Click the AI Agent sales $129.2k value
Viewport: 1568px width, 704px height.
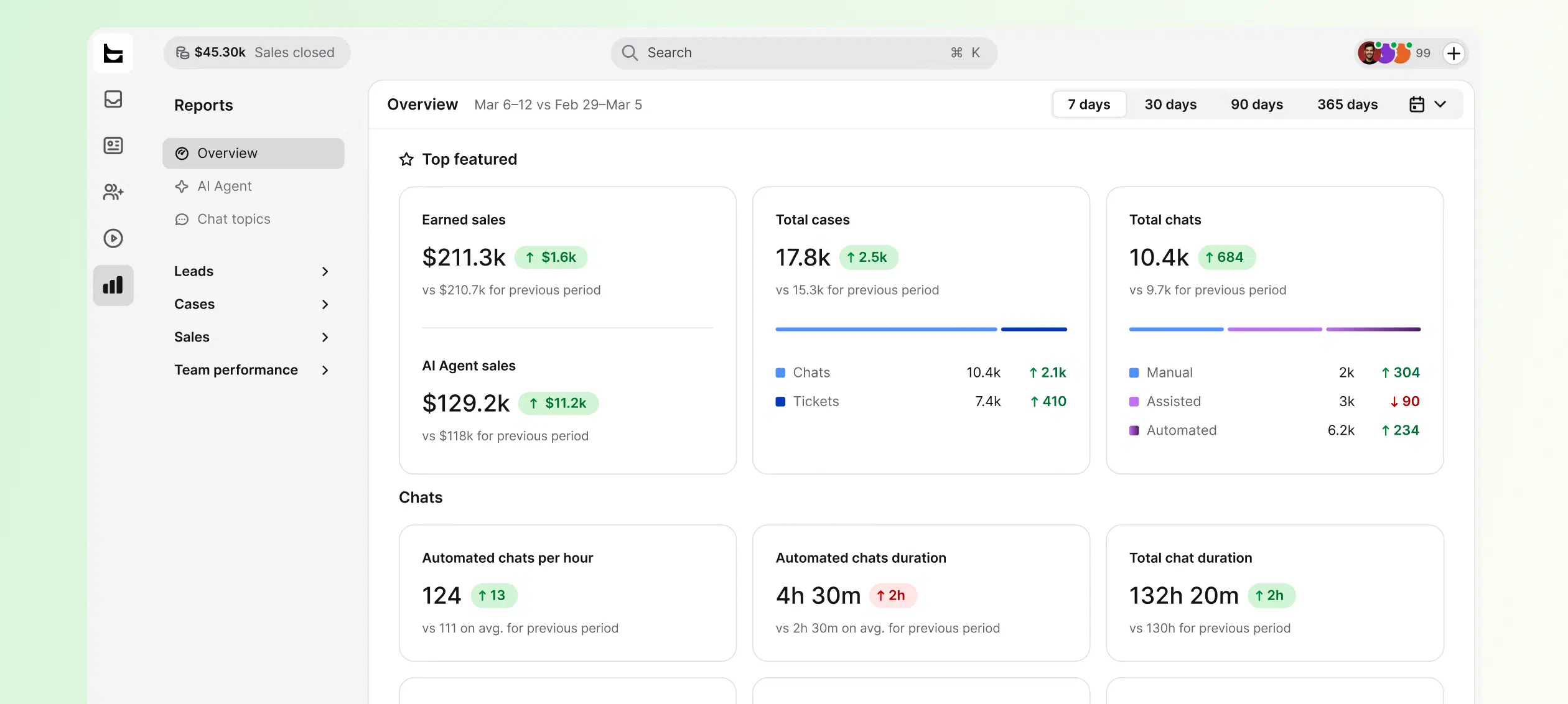tap(465, 404)
